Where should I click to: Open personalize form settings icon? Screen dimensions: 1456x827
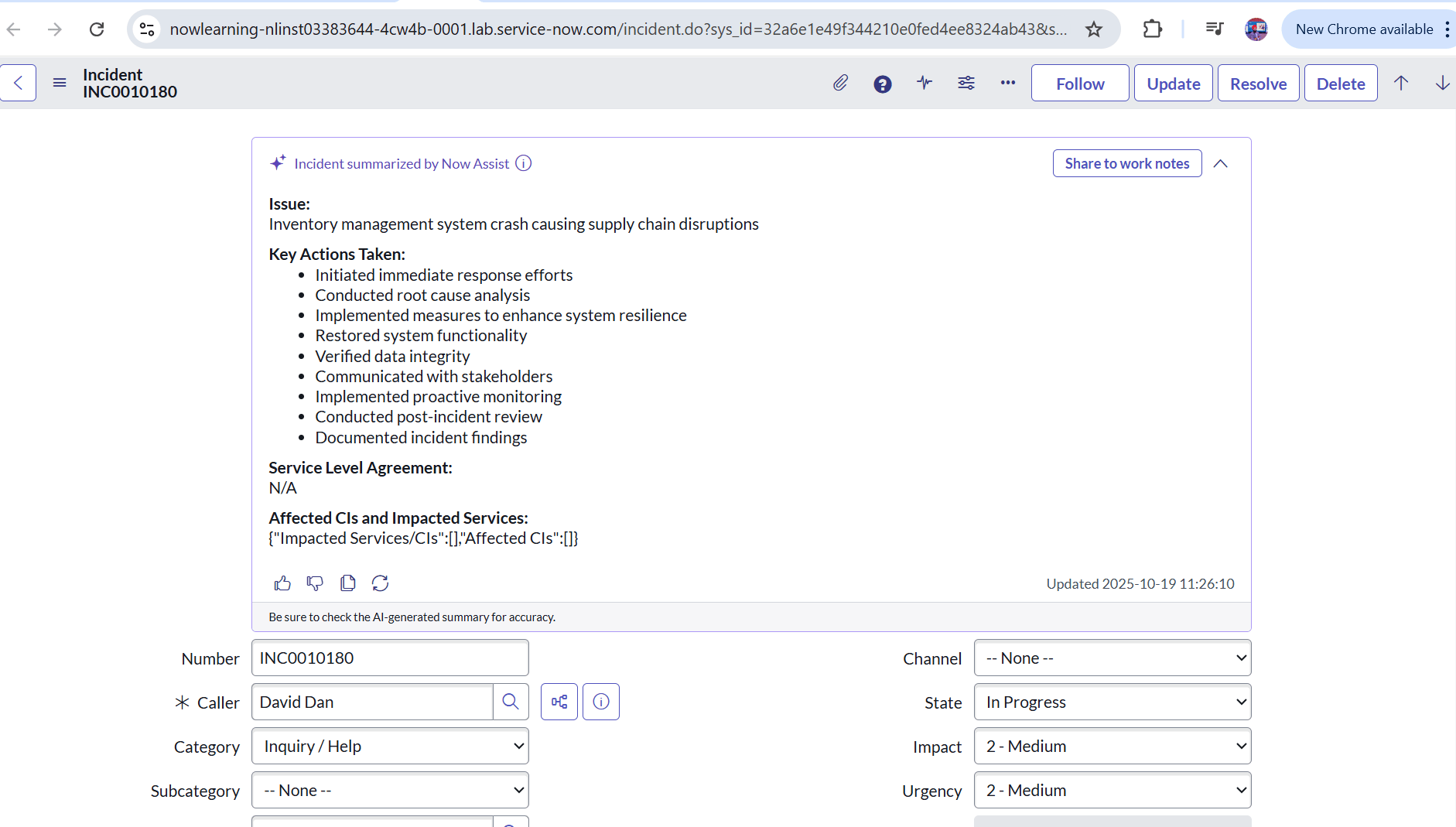click(966, 83)
